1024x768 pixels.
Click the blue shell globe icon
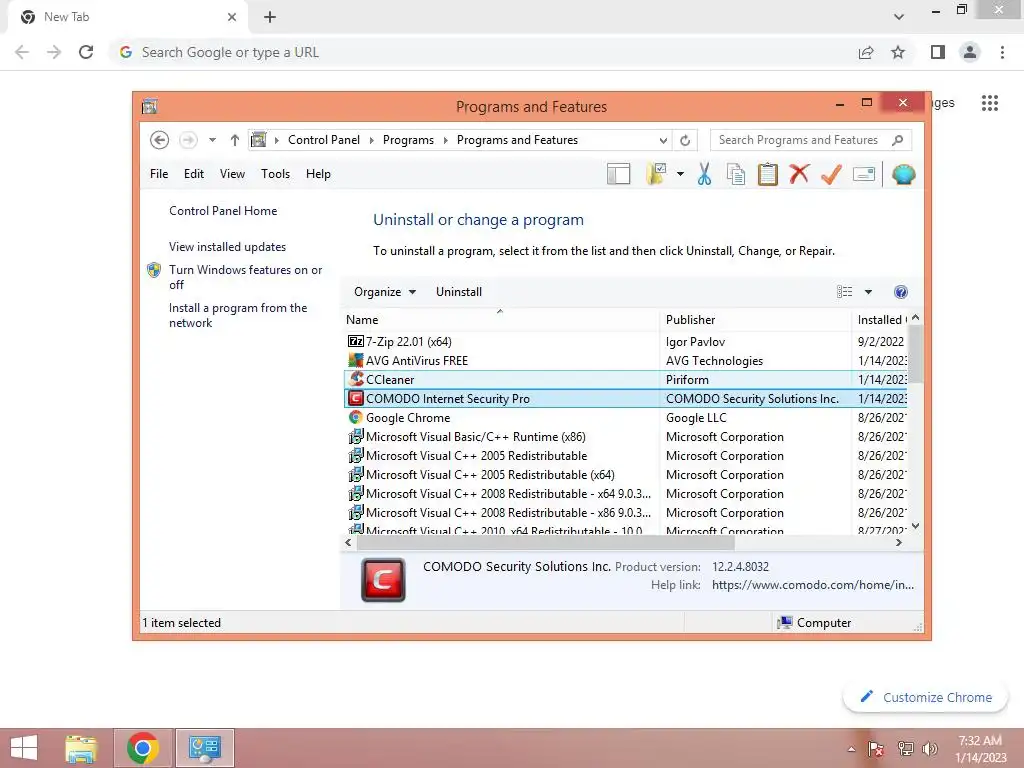click(x=903, y=174)
